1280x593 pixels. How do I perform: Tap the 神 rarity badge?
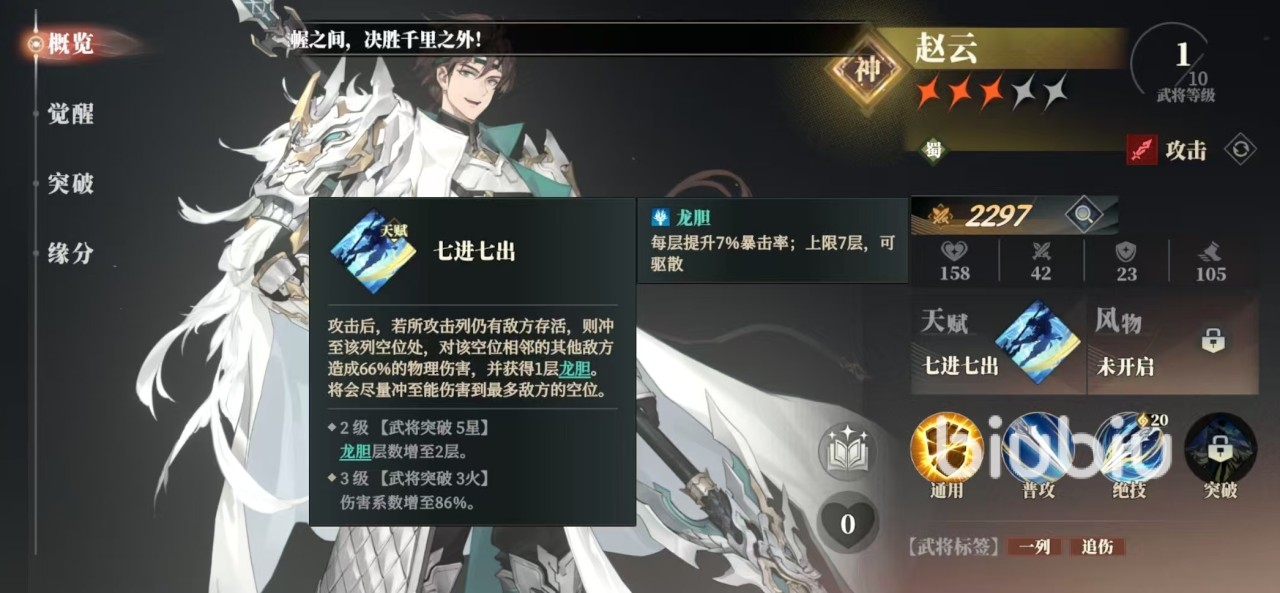click(x=865, y=70)
